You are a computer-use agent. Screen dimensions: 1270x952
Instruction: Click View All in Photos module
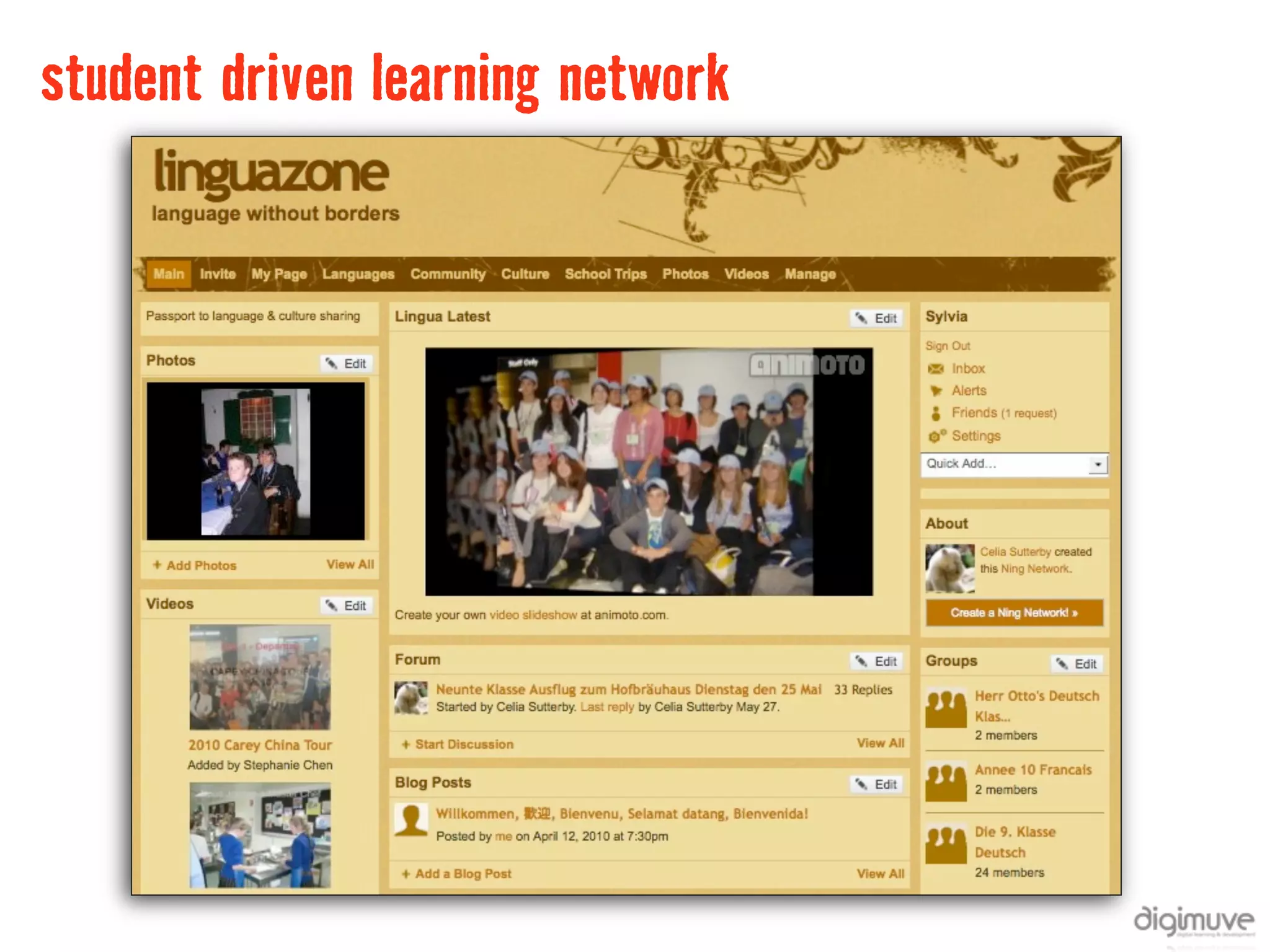(350, 564)
